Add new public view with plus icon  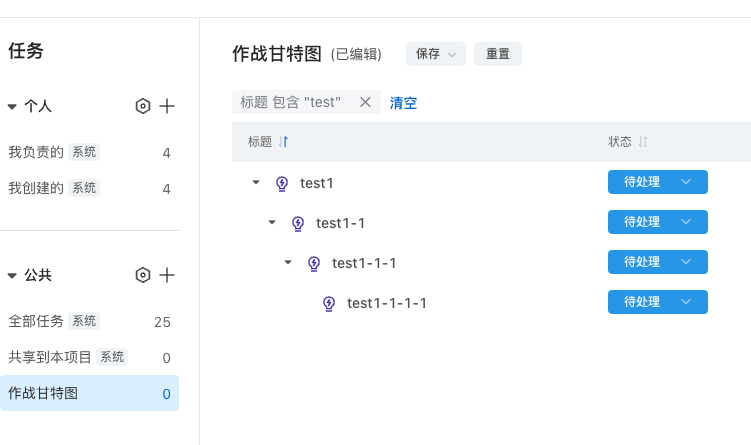coord(167,275)
